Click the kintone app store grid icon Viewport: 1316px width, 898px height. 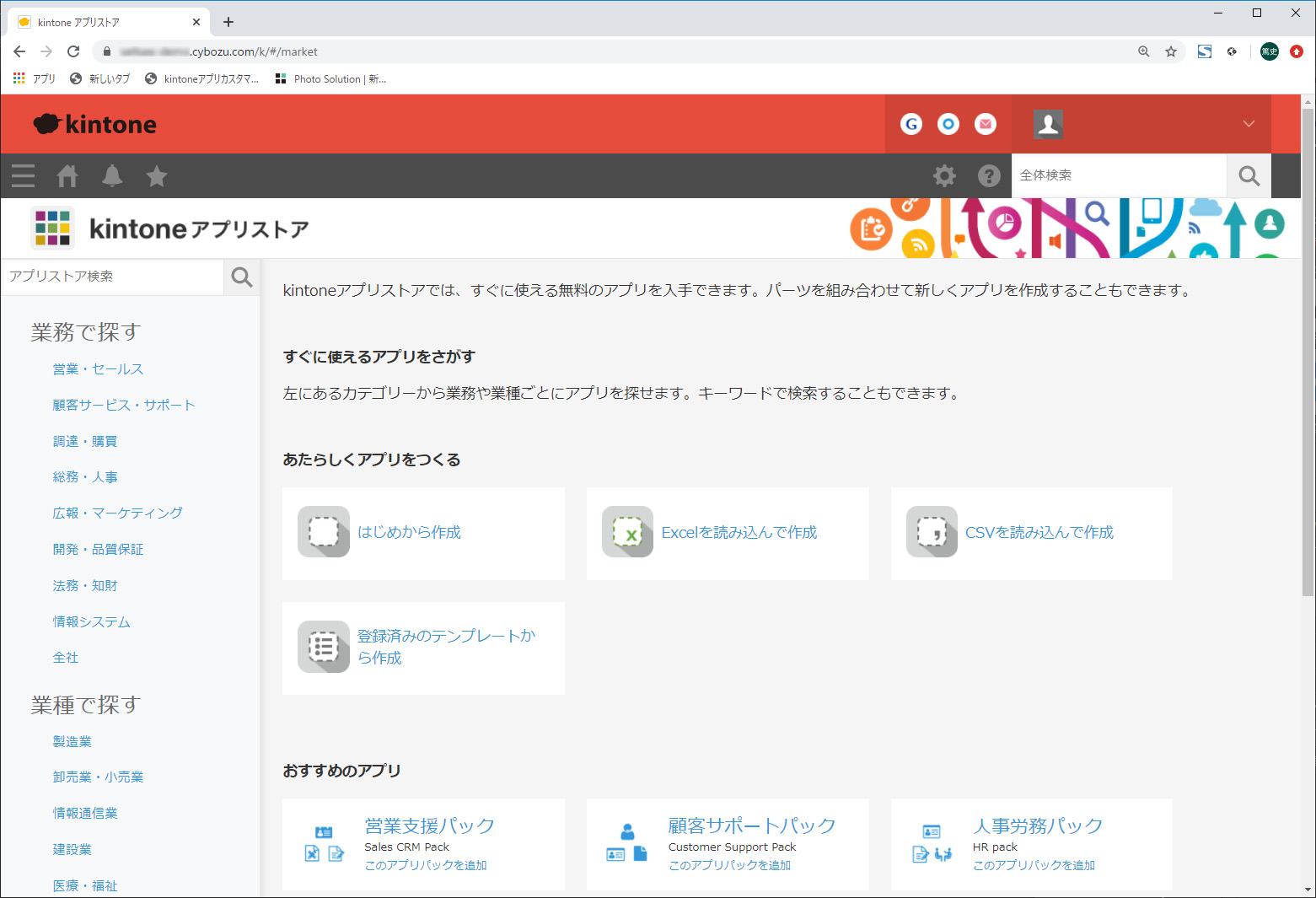tap(52, 228)
